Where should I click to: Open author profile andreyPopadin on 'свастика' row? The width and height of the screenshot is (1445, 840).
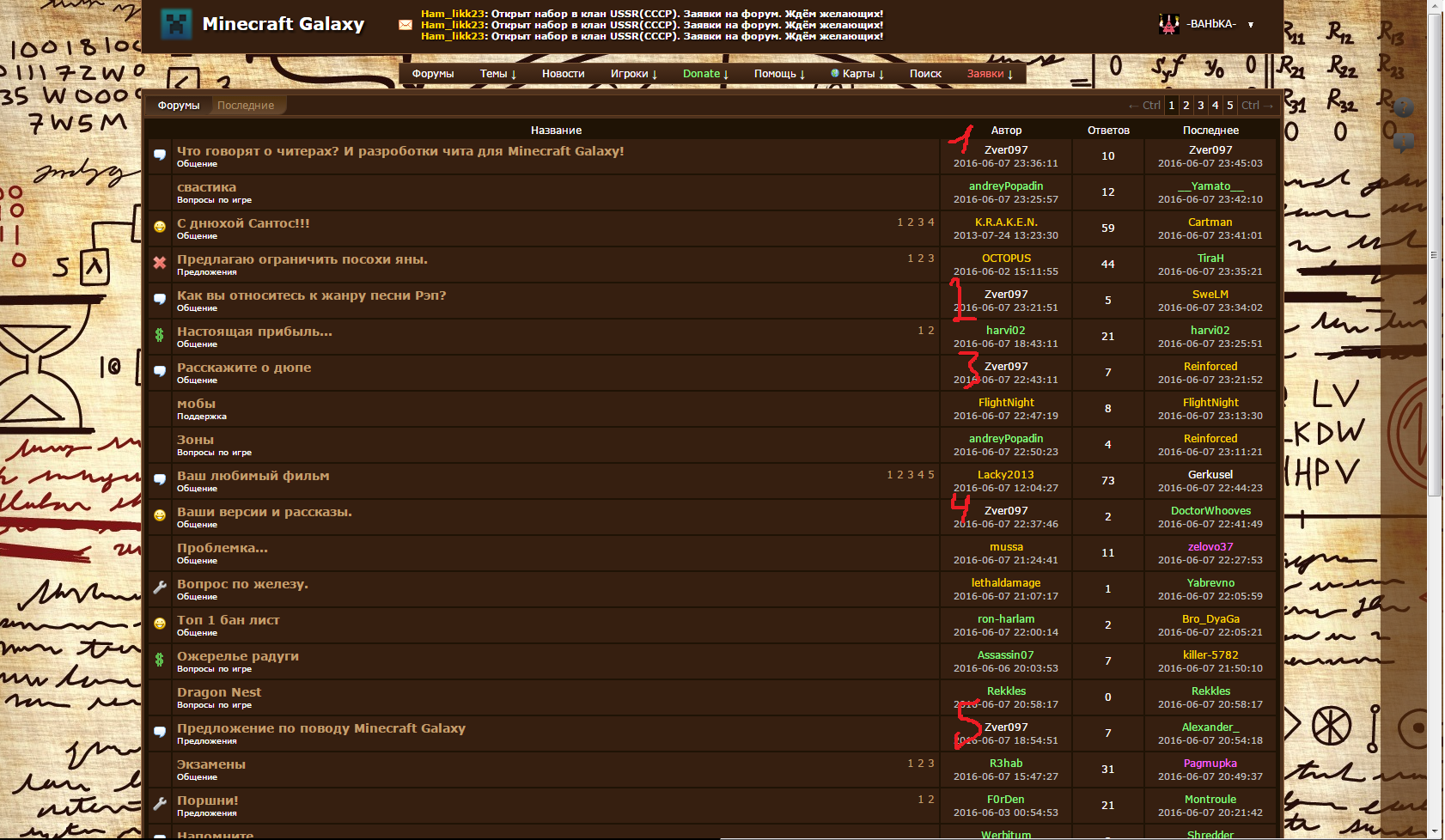(x=1006, y=186)
